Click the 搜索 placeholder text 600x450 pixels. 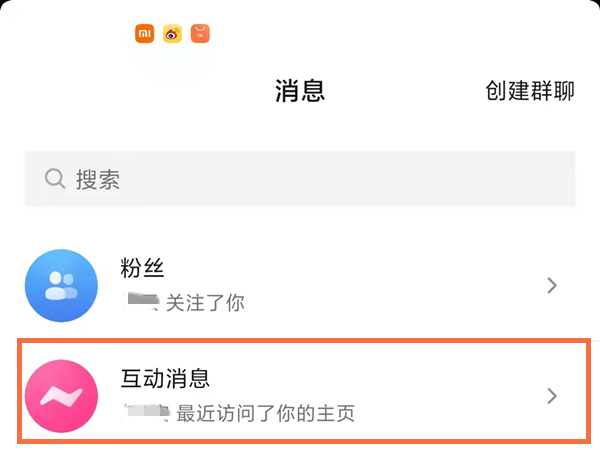point(98,180)
